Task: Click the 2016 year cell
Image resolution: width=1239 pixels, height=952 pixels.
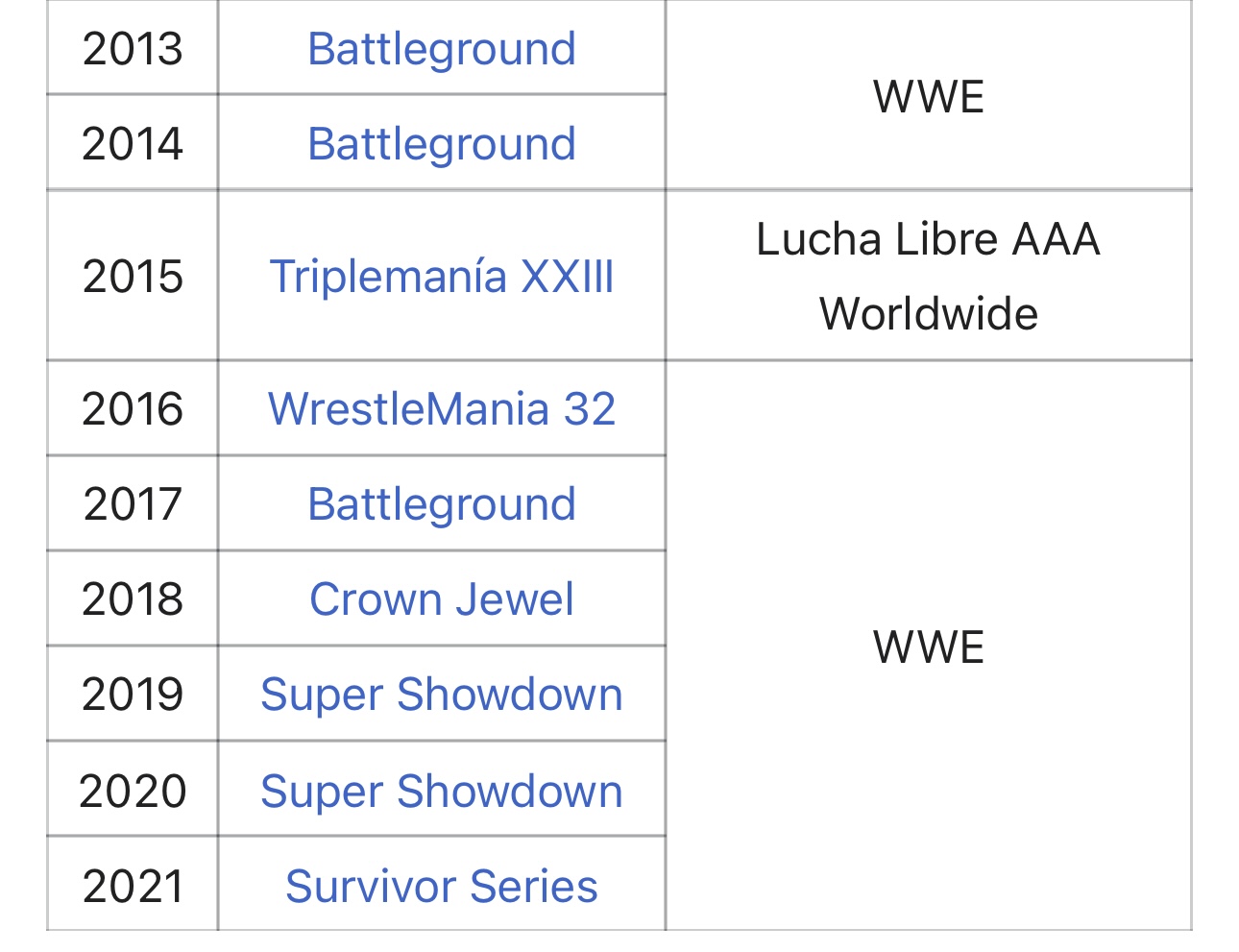Action: [133, 409]
